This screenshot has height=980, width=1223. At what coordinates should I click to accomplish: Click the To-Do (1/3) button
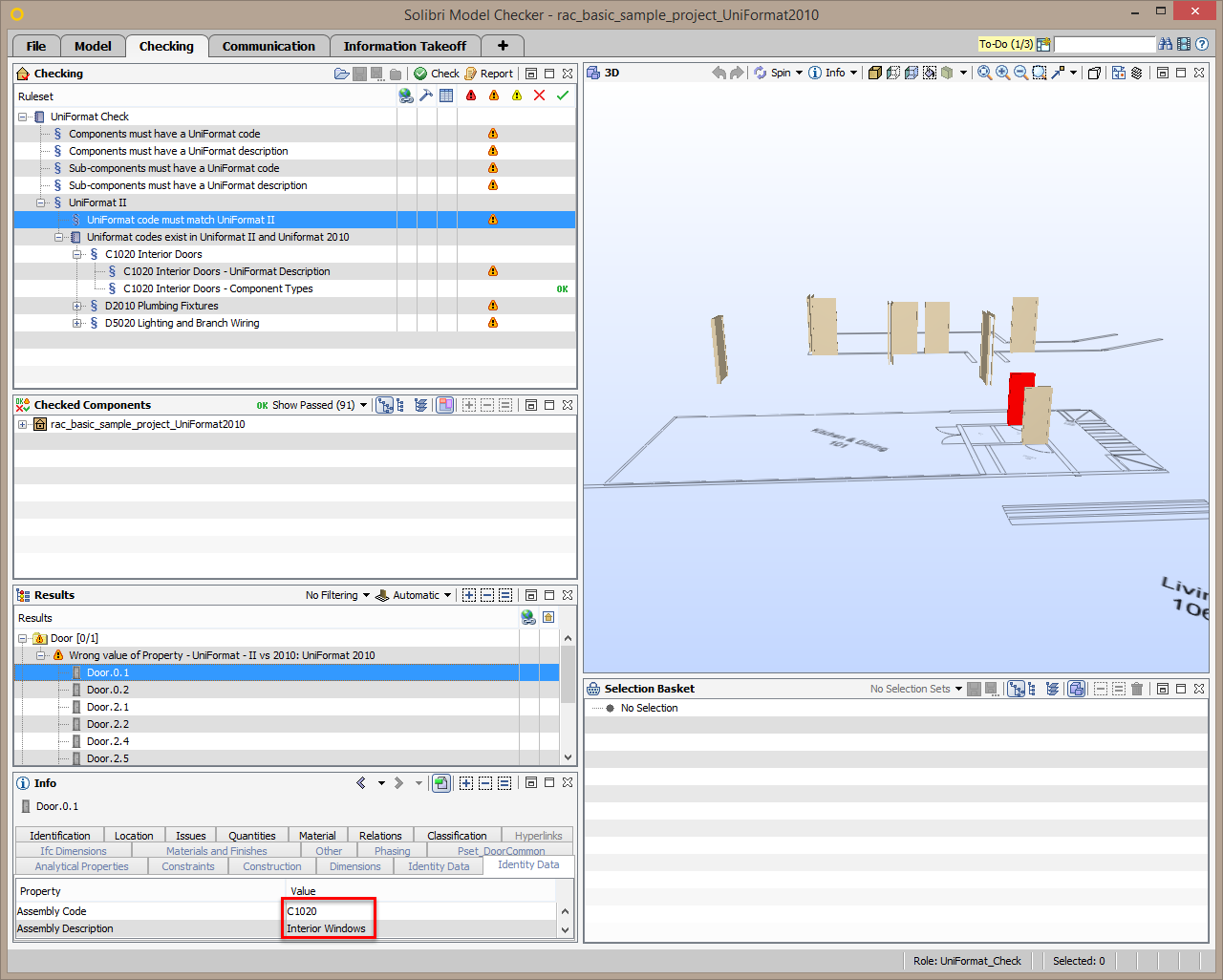[1005, 44]
